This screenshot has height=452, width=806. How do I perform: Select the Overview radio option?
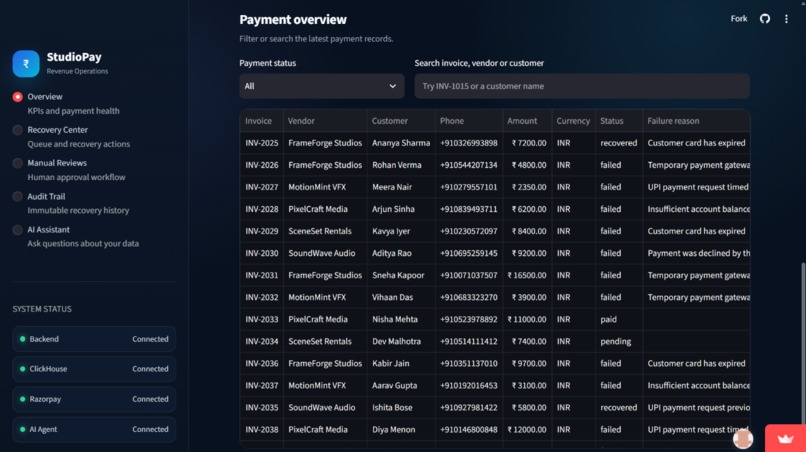pos(17,97)
